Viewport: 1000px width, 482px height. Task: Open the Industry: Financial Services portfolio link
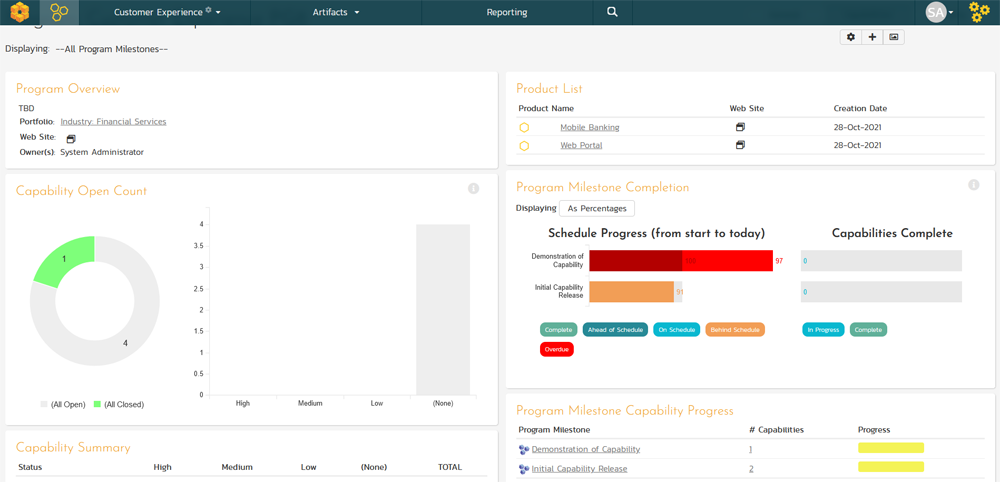pos(113,122)
